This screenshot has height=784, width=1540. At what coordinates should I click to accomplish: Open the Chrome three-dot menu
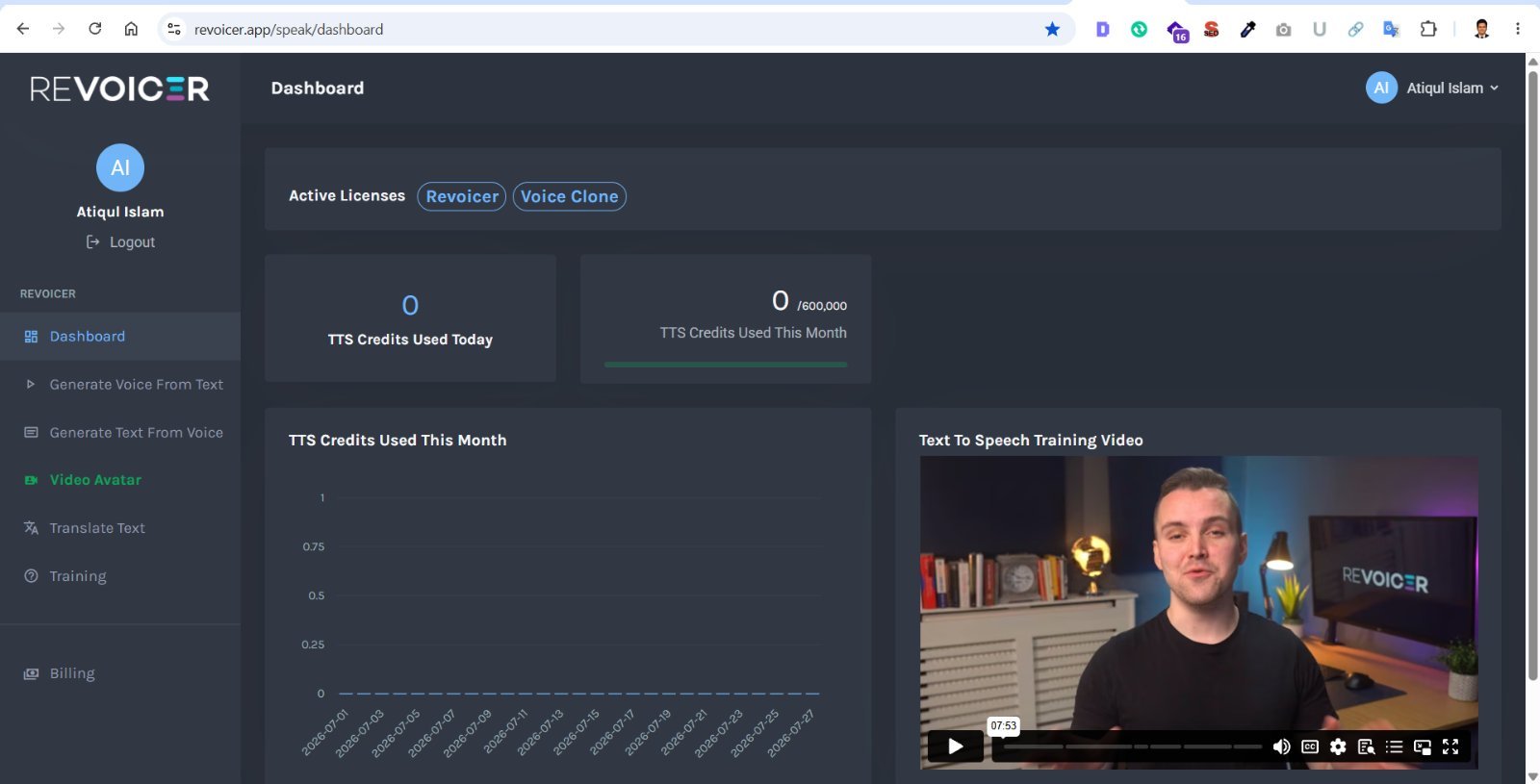pyautogui.click(x=1518, y=29)
